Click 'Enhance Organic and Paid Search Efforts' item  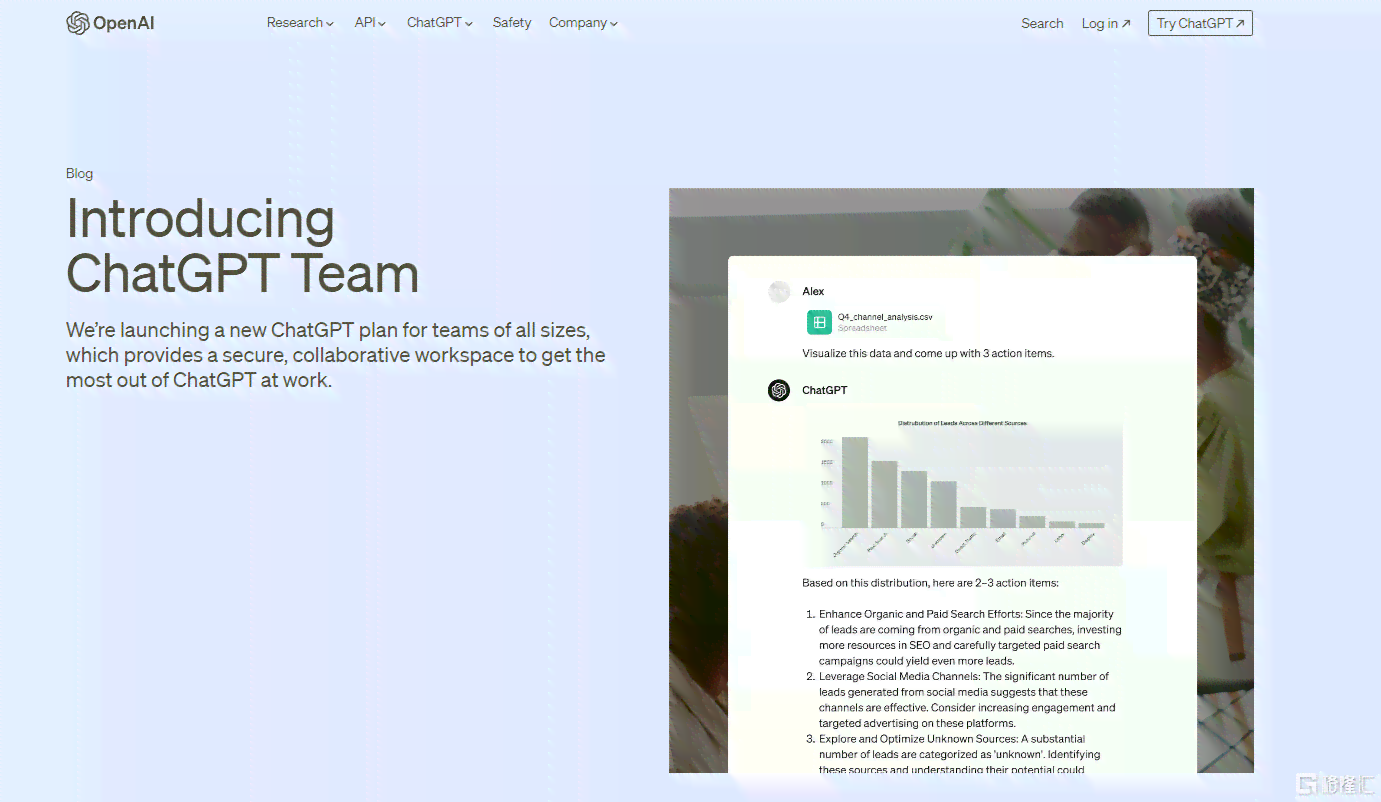(970, 638)
